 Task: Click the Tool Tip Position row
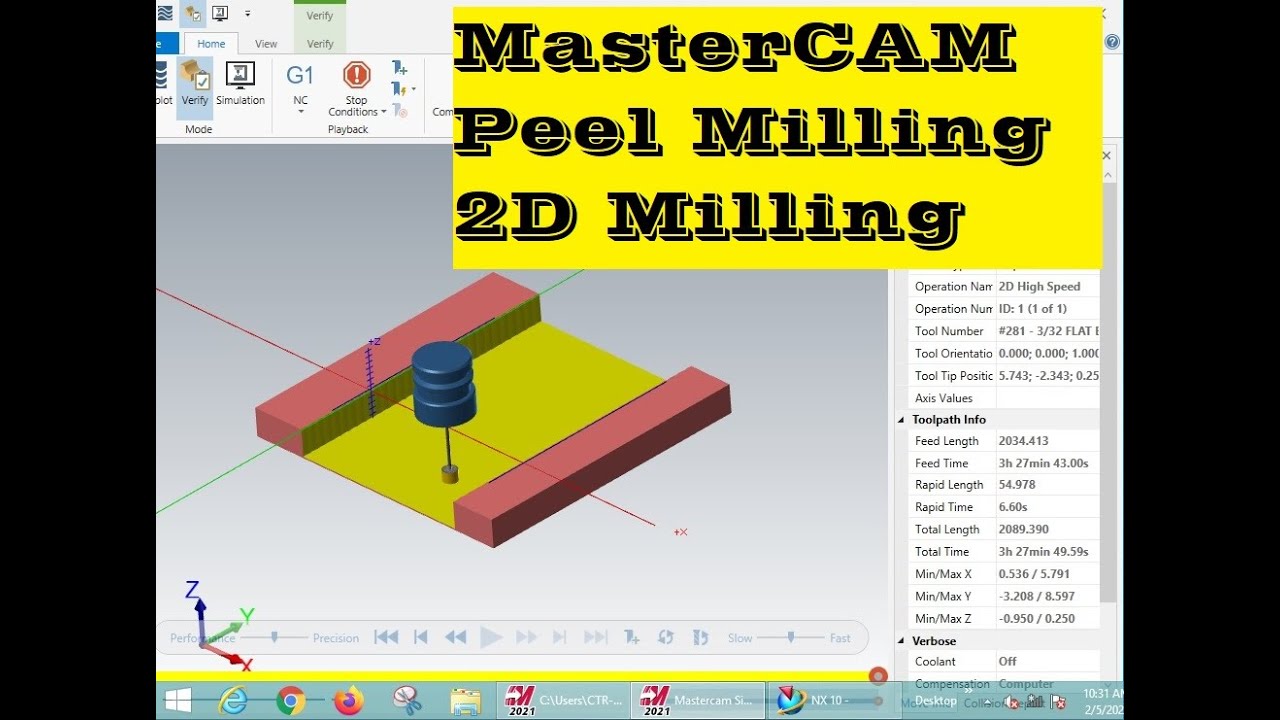[x=1003, y=376]
